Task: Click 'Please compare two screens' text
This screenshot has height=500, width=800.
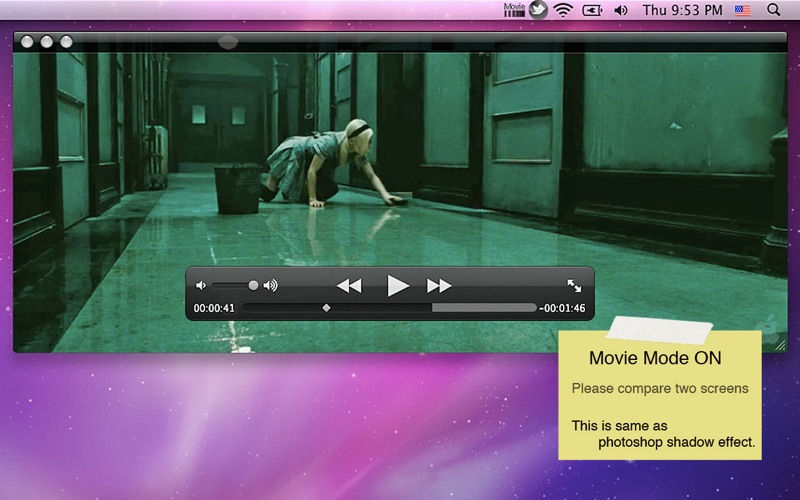Action: [660, 388]
